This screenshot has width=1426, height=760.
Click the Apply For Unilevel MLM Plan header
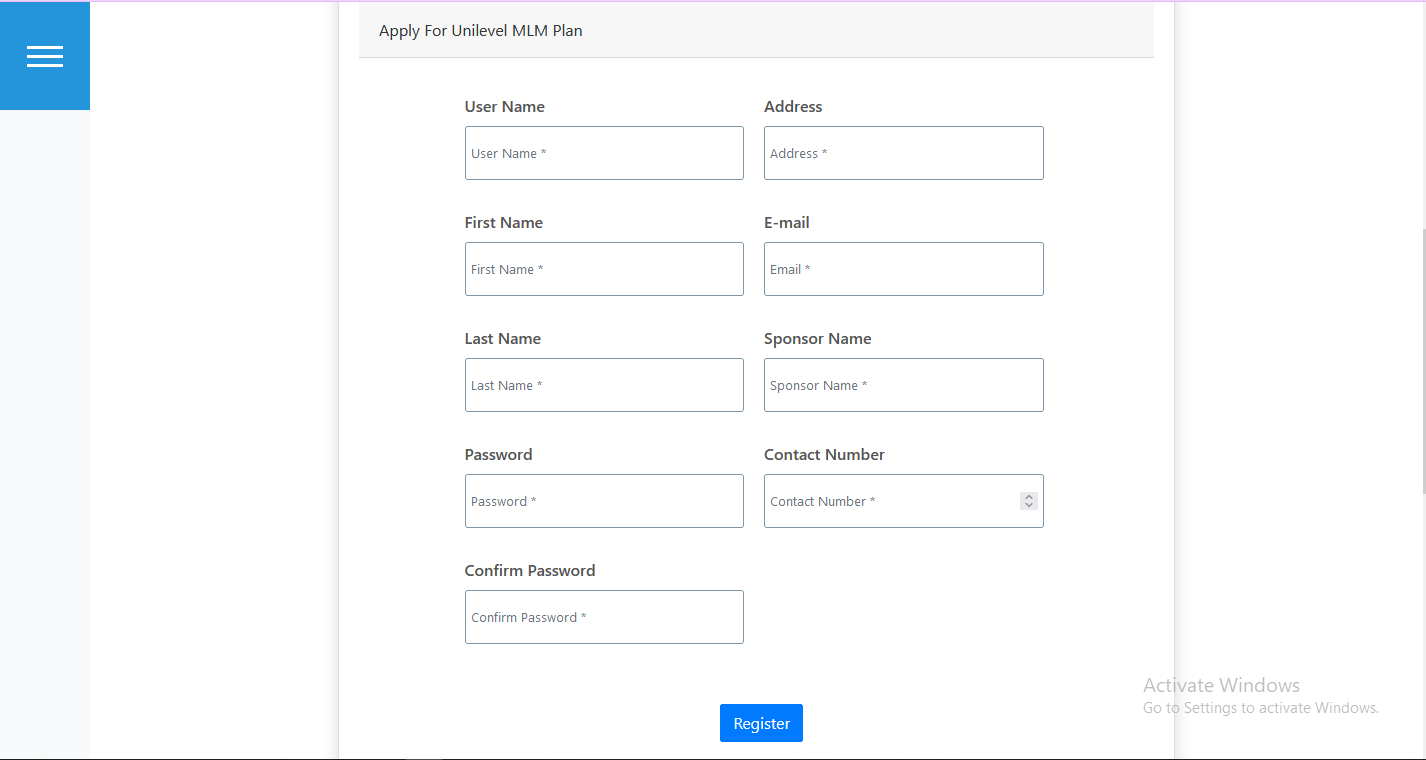(481, 31)
